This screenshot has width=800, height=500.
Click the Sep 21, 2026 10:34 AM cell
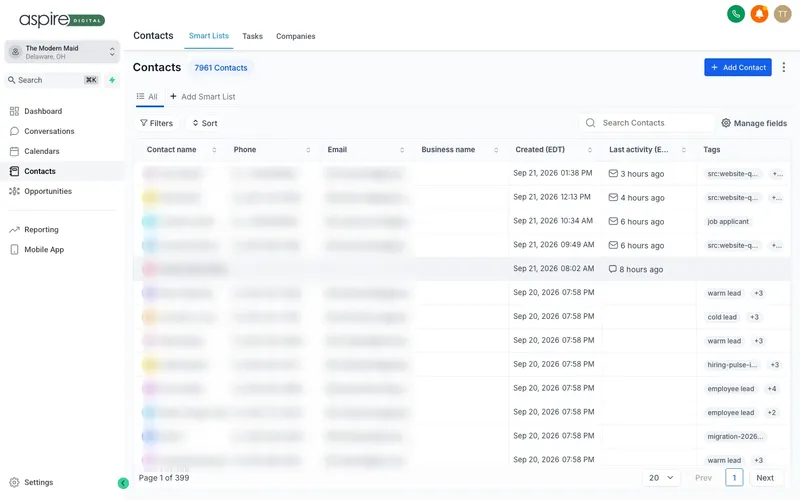click(x=553, y=221)
